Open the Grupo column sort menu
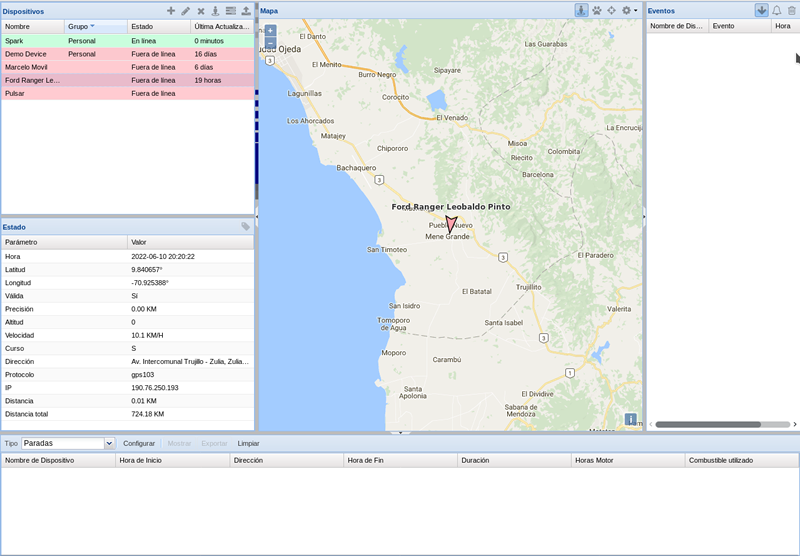This screenshot has height=556, width=800. coord(93,25)
